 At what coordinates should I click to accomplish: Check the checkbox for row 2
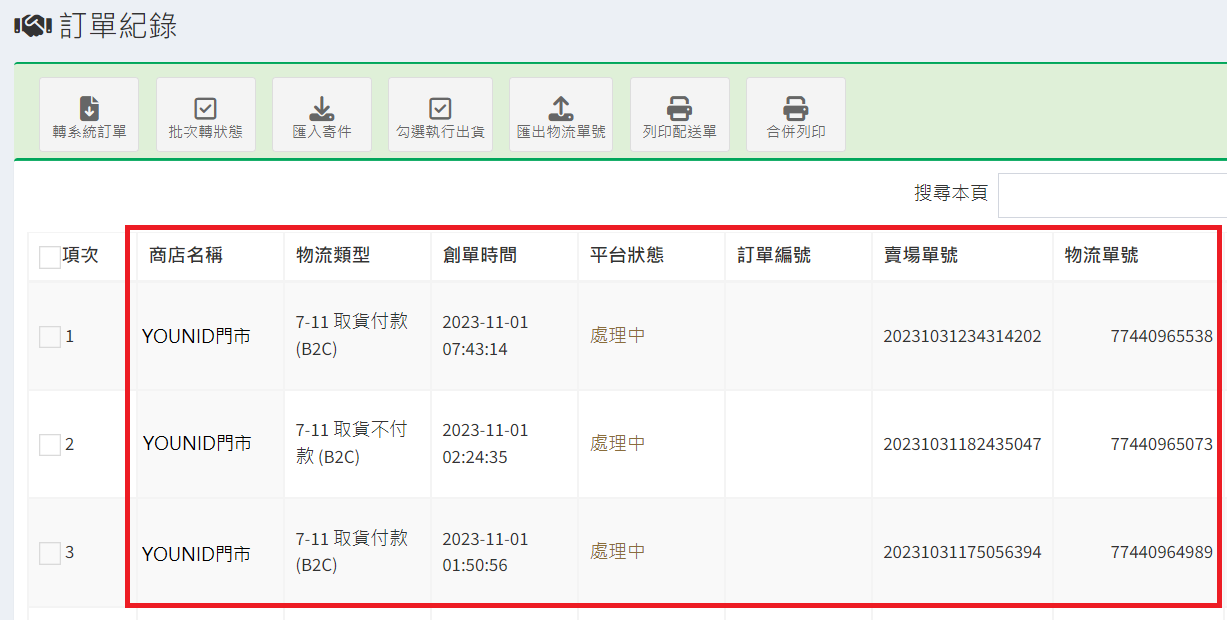coord(50,445)
